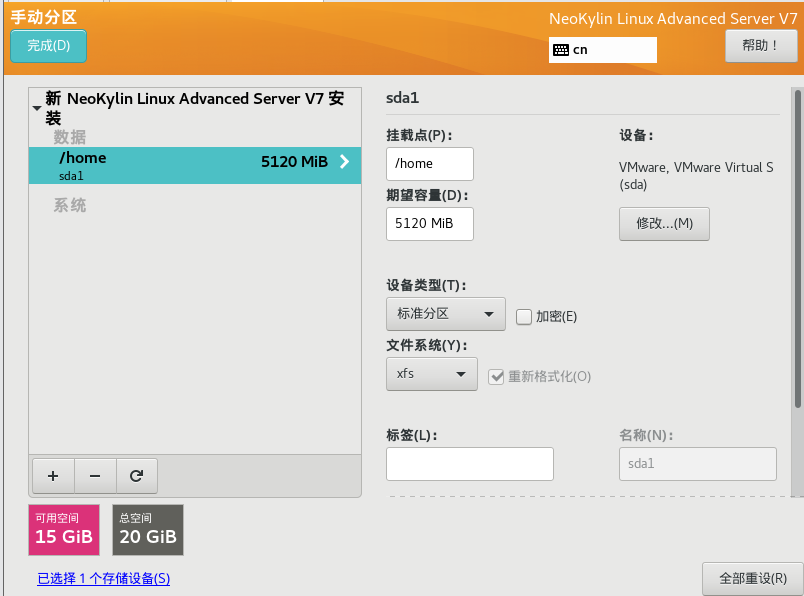Image resolution: width=804 pixels, height=596 pixels.
Task: Open the 设备类型 标准分区 dropdown
Action: tap(446, 314)
